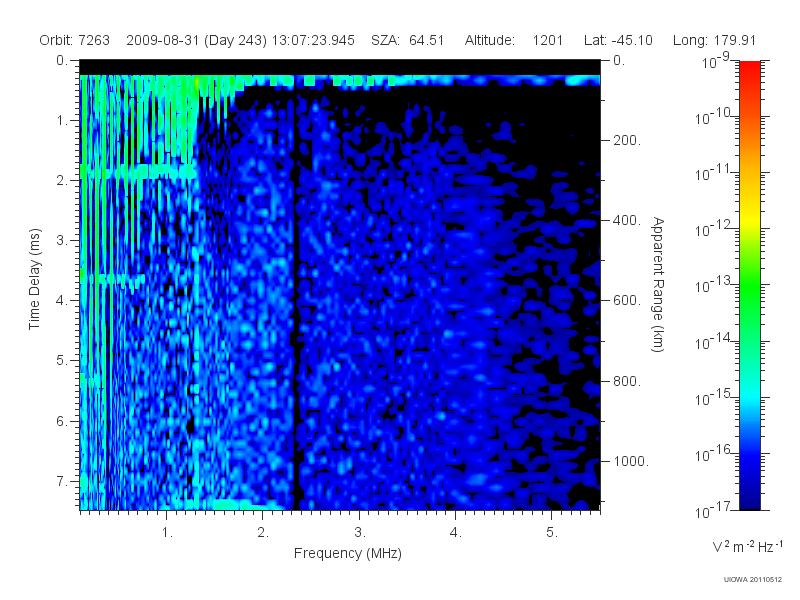Click the time delay tick label 7.

[x=62, y=481]
